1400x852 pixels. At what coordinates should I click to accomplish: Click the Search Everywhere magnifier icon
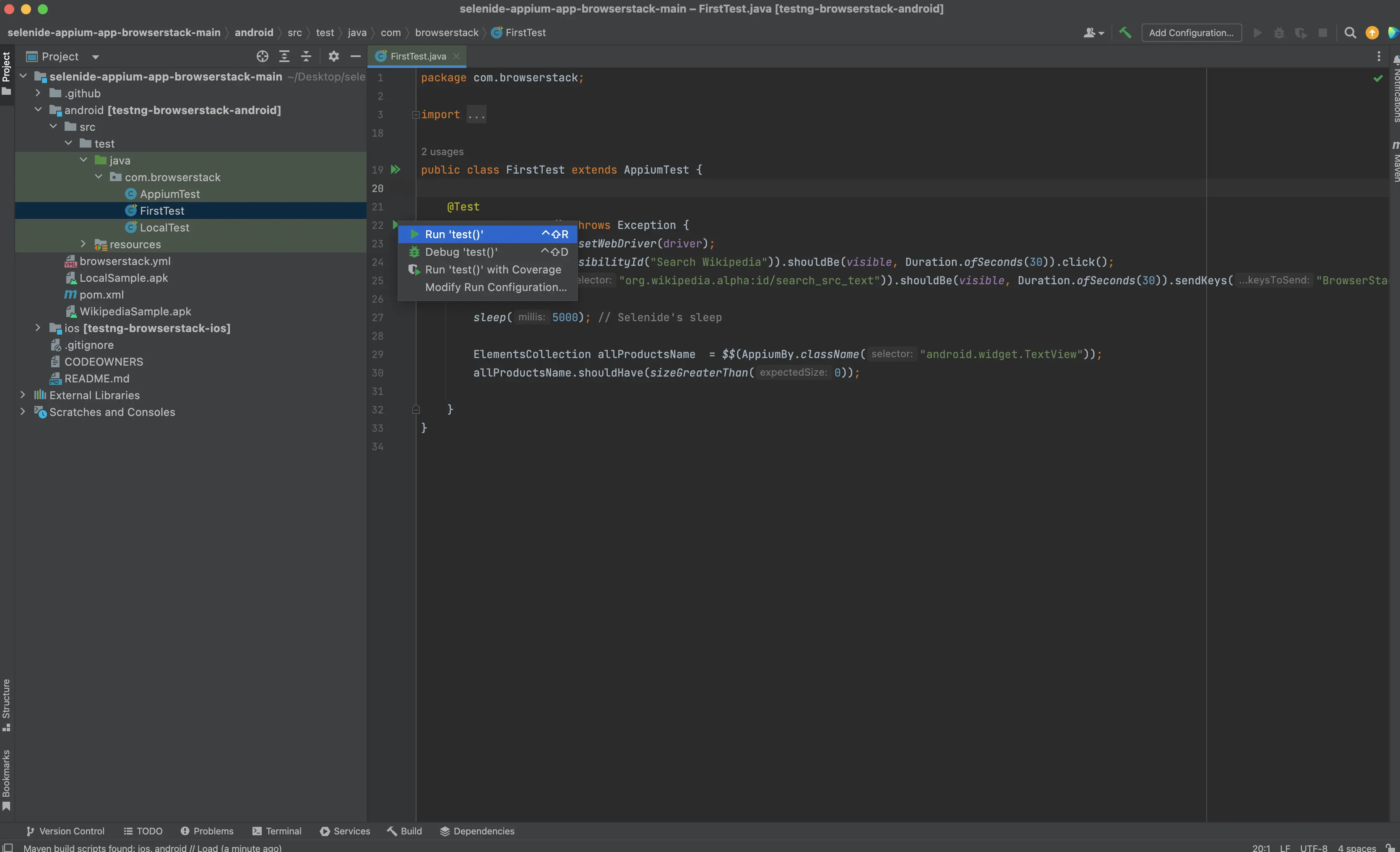click(x=1350, y=33)
